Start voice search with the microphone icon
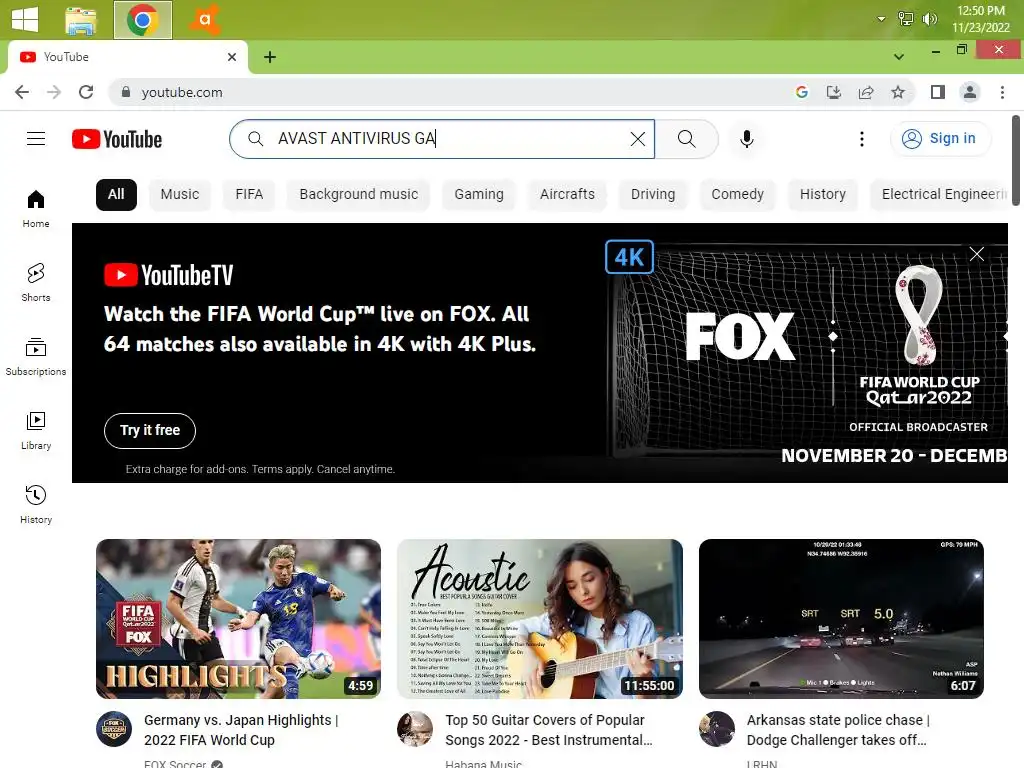The image size is (1024, 768). pyautogui.click(x=746, y=138)
